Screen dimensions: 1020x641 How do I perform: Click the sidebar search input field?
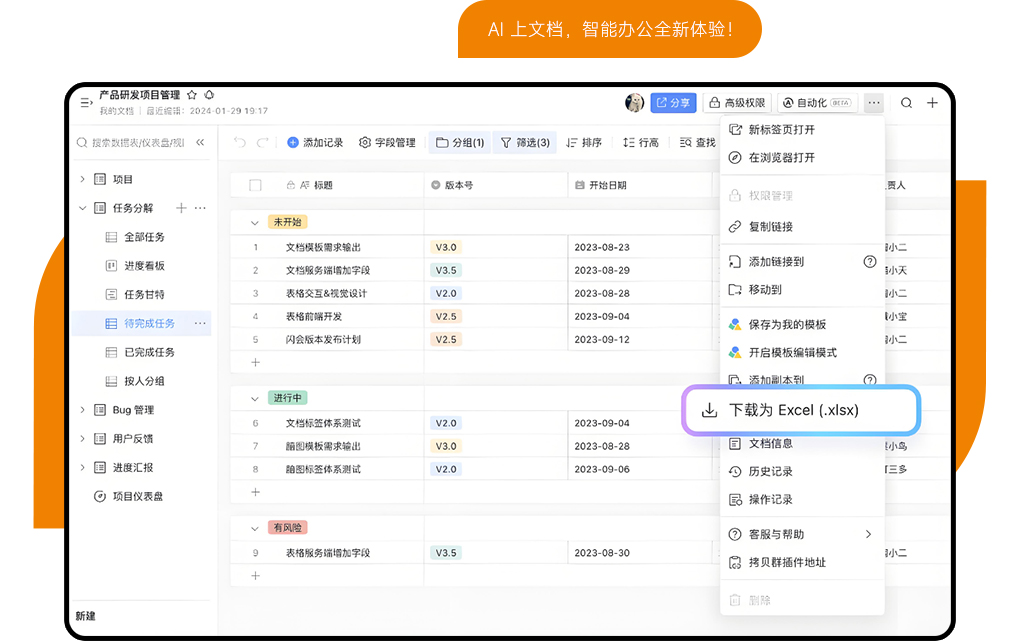pos(137,143)
